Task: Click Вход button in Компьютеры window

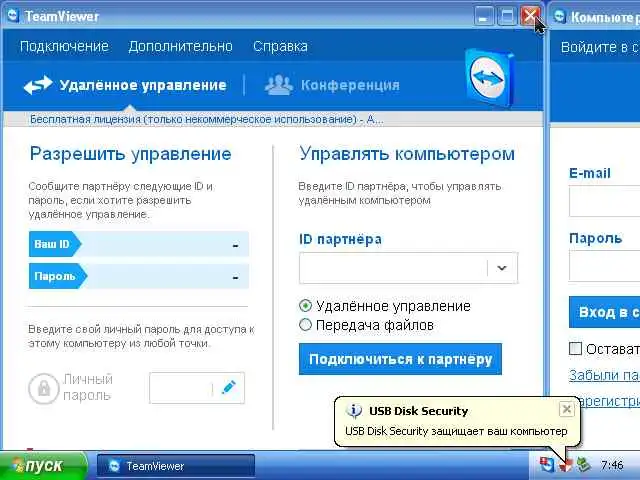Action: pyautogui.click(x=604, y=312)
